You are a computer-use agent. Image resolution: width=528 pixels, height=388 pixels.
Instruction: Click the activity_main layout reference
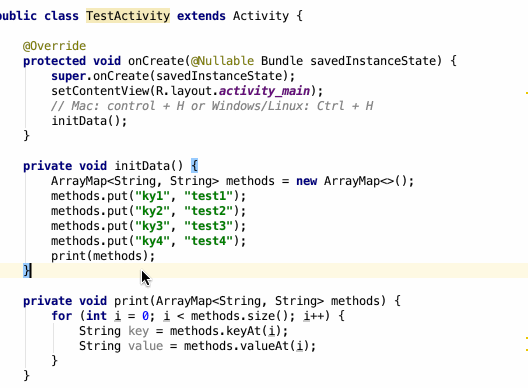tap(264, 91)
